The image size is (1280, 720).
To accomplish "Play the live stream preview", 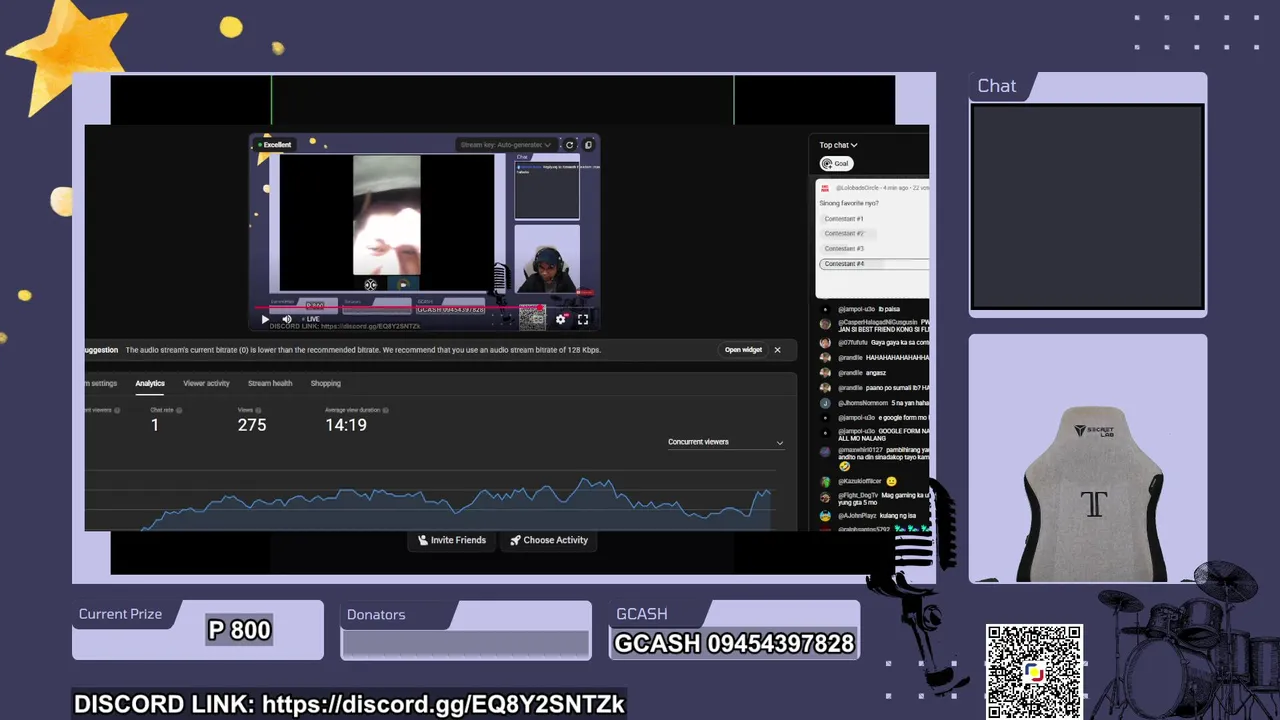I will pos(265,319).
